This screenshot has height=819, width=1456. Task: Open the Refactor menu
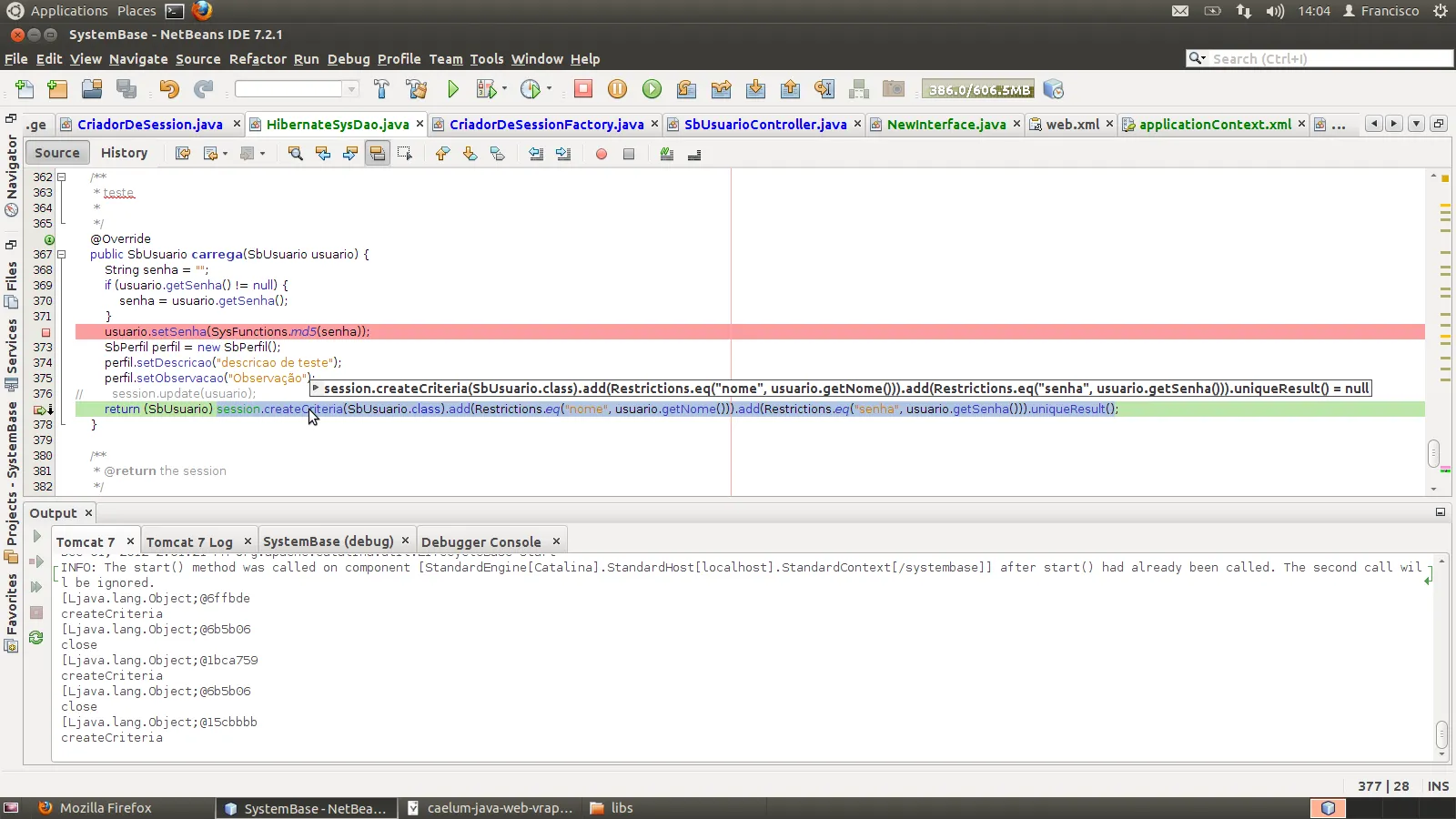click(x=258, y=59)
